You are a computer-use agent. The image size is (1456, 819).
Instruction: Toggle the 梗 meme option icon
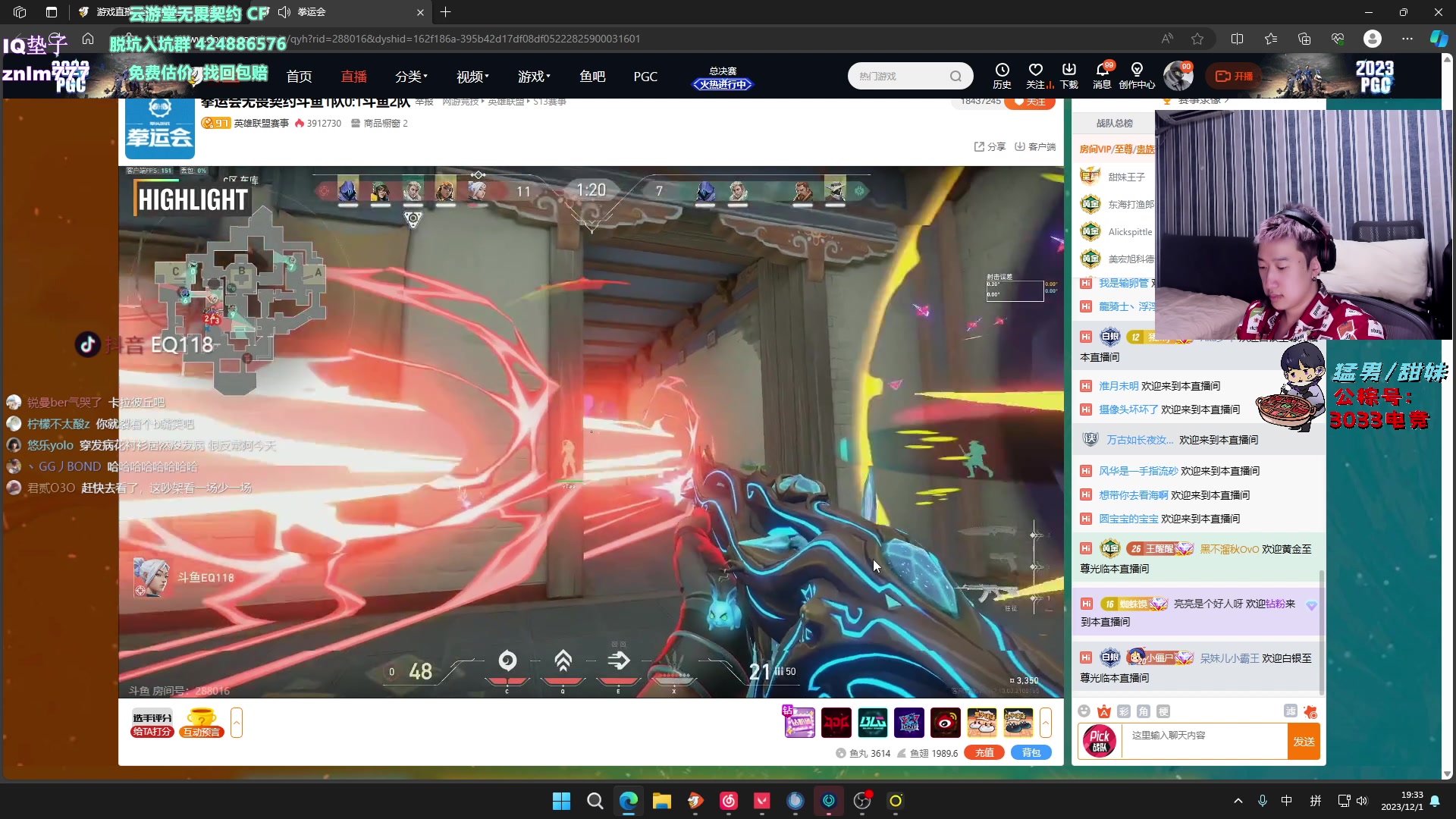tap(1163, 711)
